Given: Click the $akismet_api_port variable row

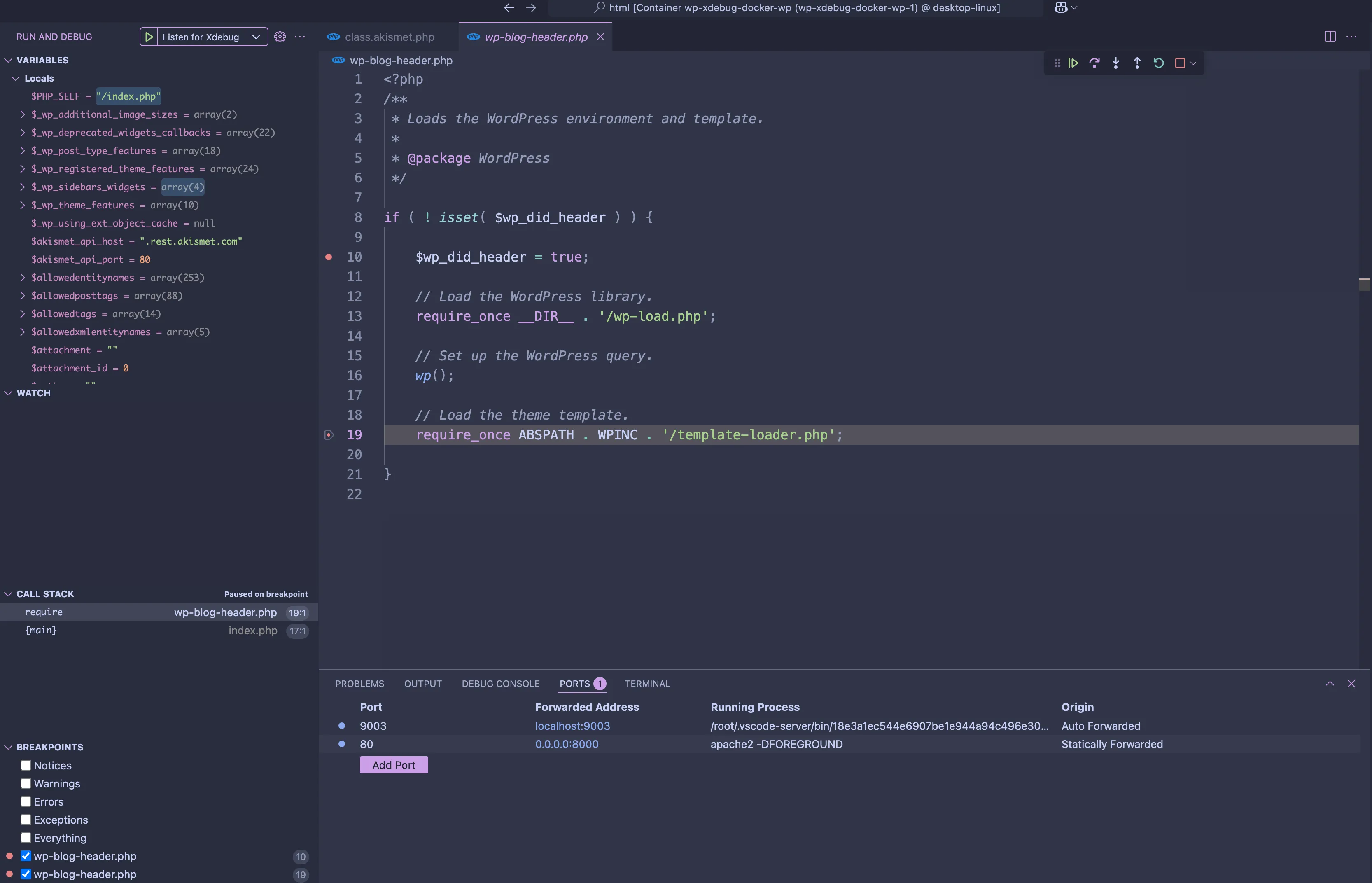Looking at the screenshot, I should pyautogui.click(x=159, y=259).
